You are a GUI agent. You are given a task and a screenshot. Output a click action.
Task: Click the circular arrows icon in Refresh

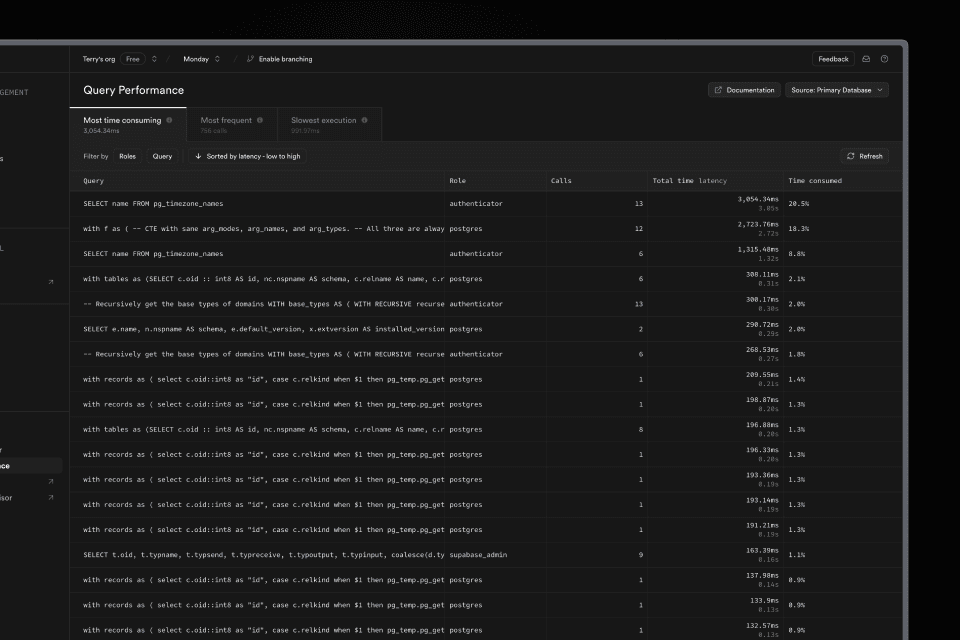pyautogui.click(x=851, y=156)
